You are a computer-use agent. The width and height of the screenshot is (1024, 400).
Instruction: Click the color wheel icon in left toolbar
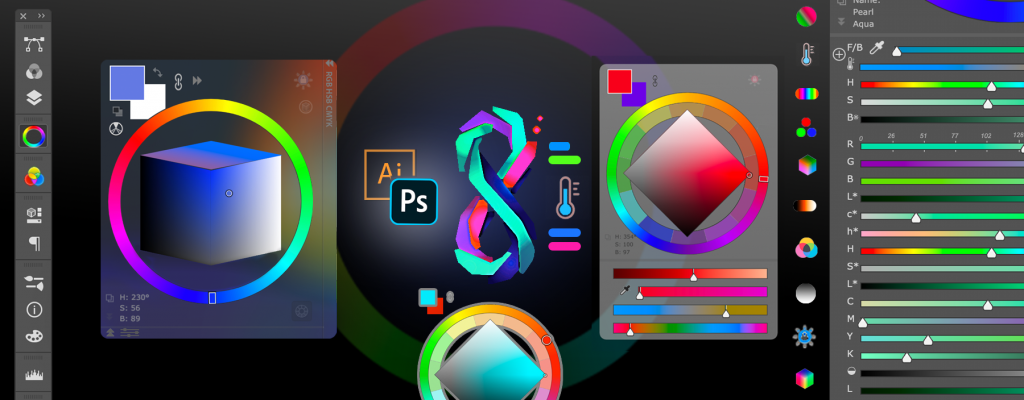[34, 136]
